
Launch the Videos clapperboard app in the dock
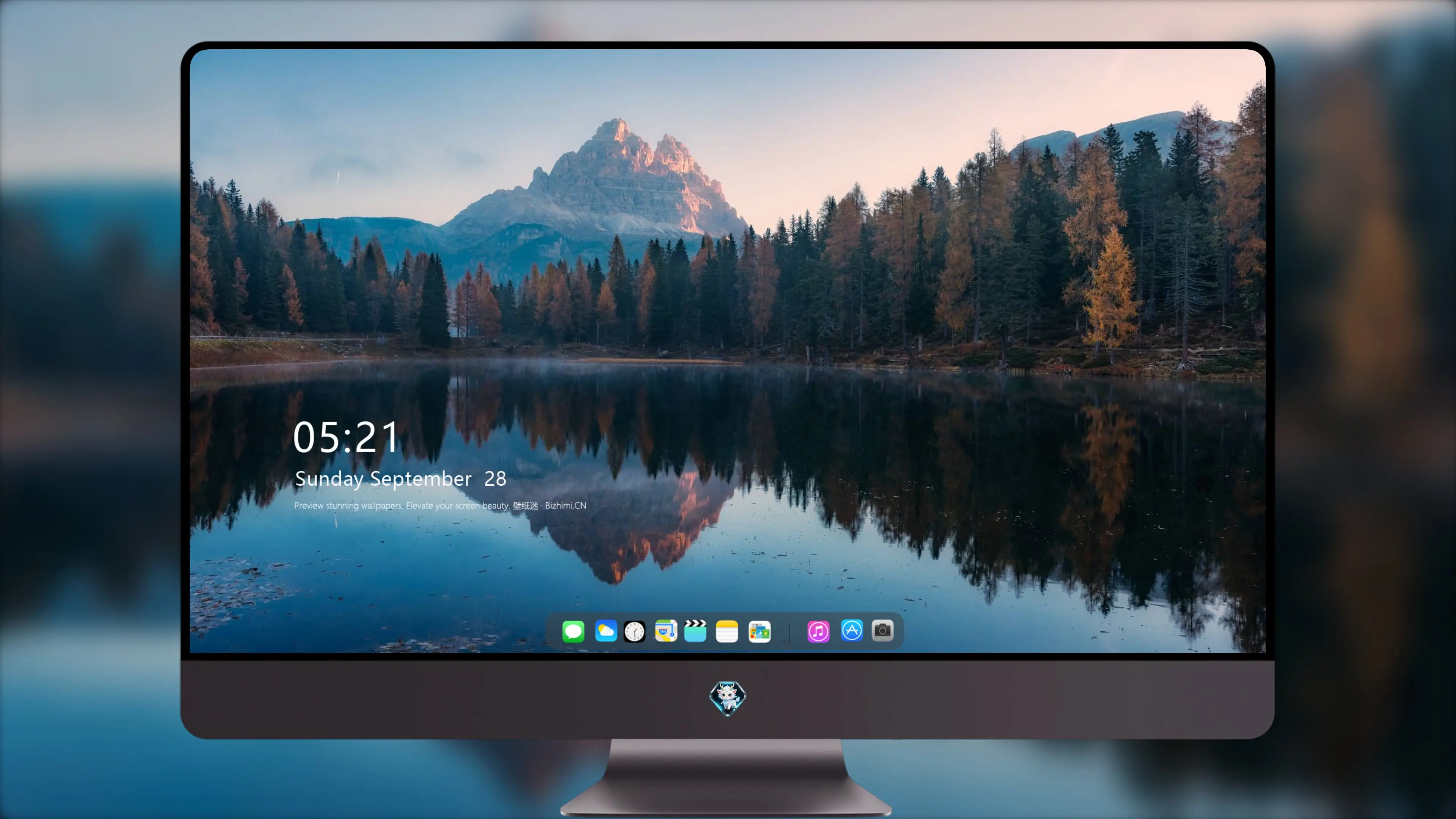pos(695,631)
